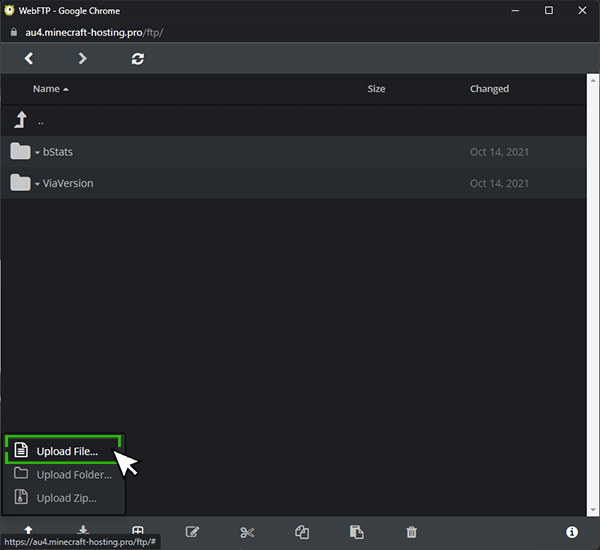The image size is (600, 550).
Task: Click the Upload File document icon
Action: coord(21,450)
